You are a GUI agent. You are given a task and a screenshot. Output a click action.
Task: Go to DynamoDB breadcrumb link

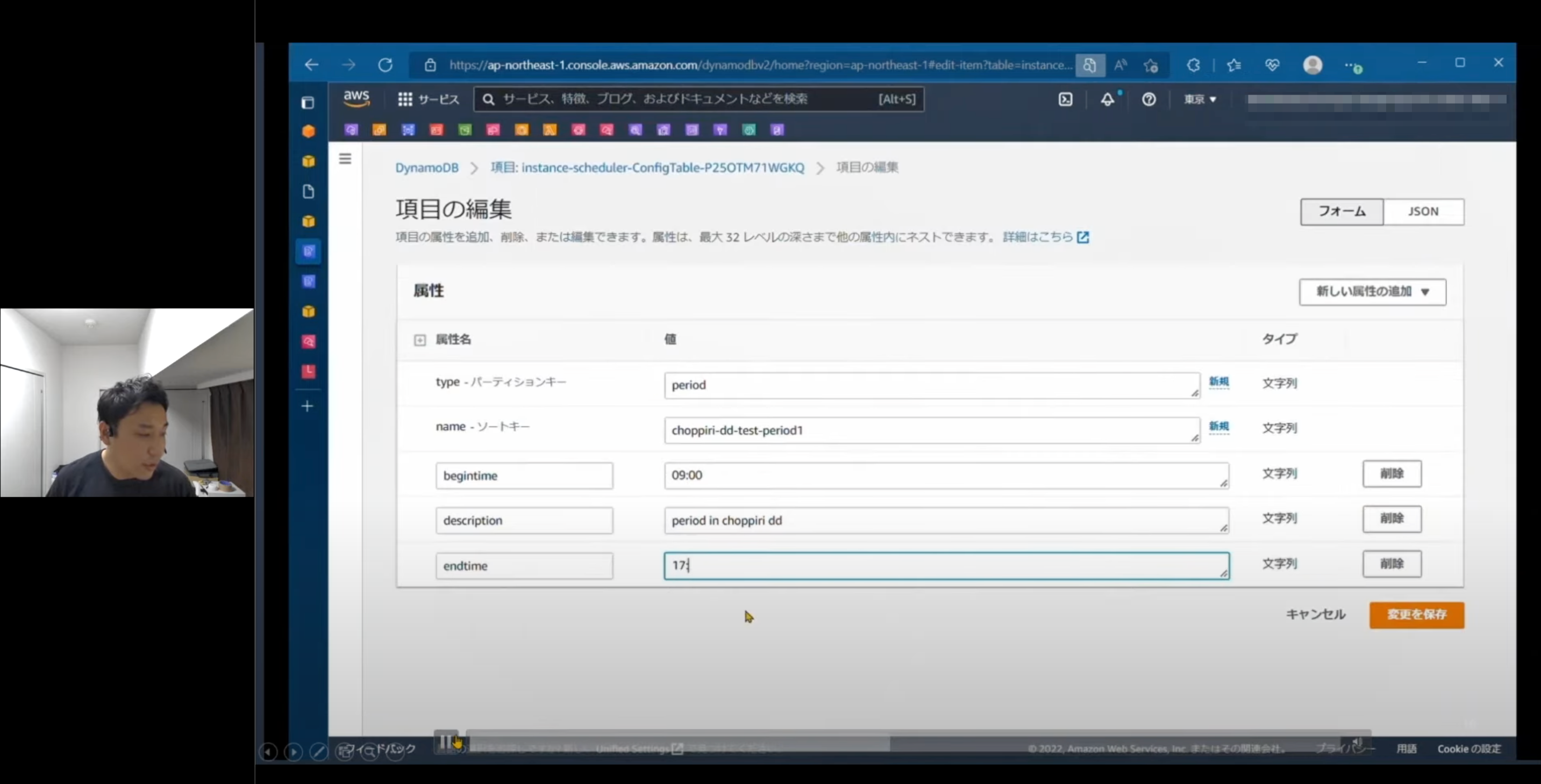pos(426,168)
